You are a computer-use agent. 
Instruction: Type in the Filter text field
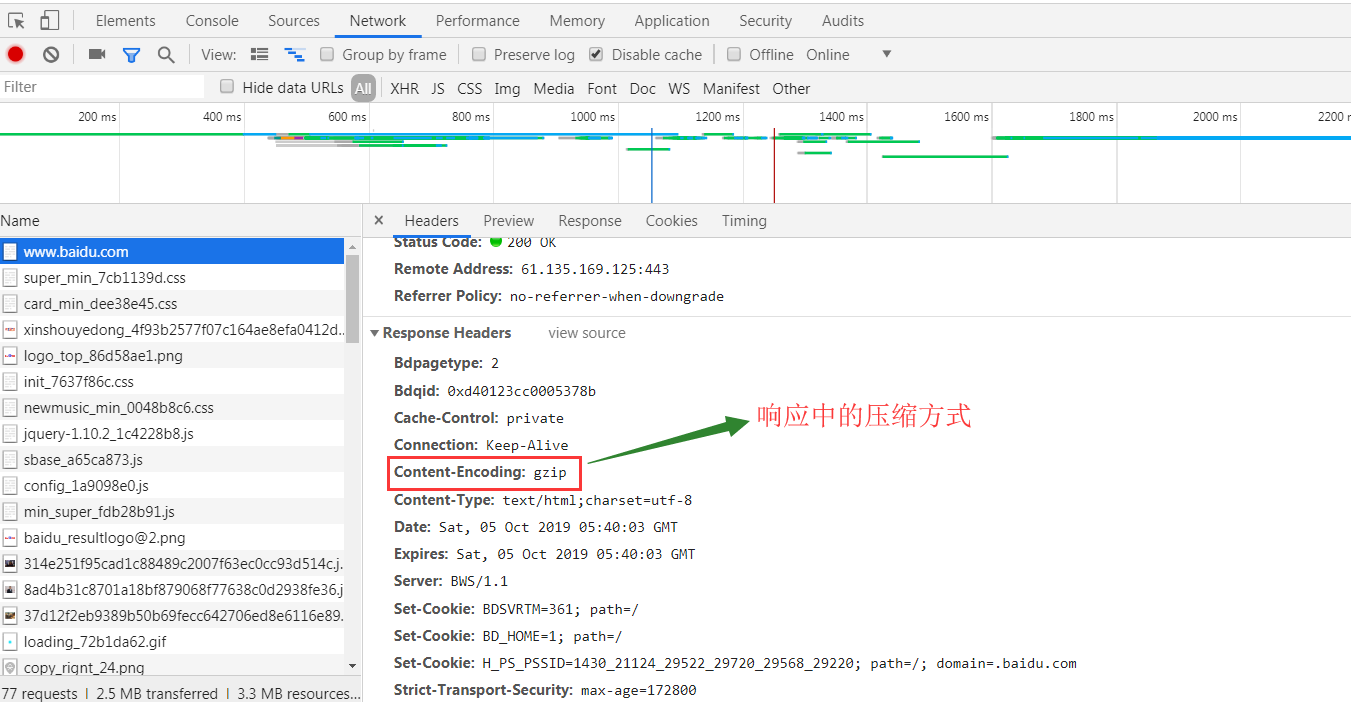[100, 87]
